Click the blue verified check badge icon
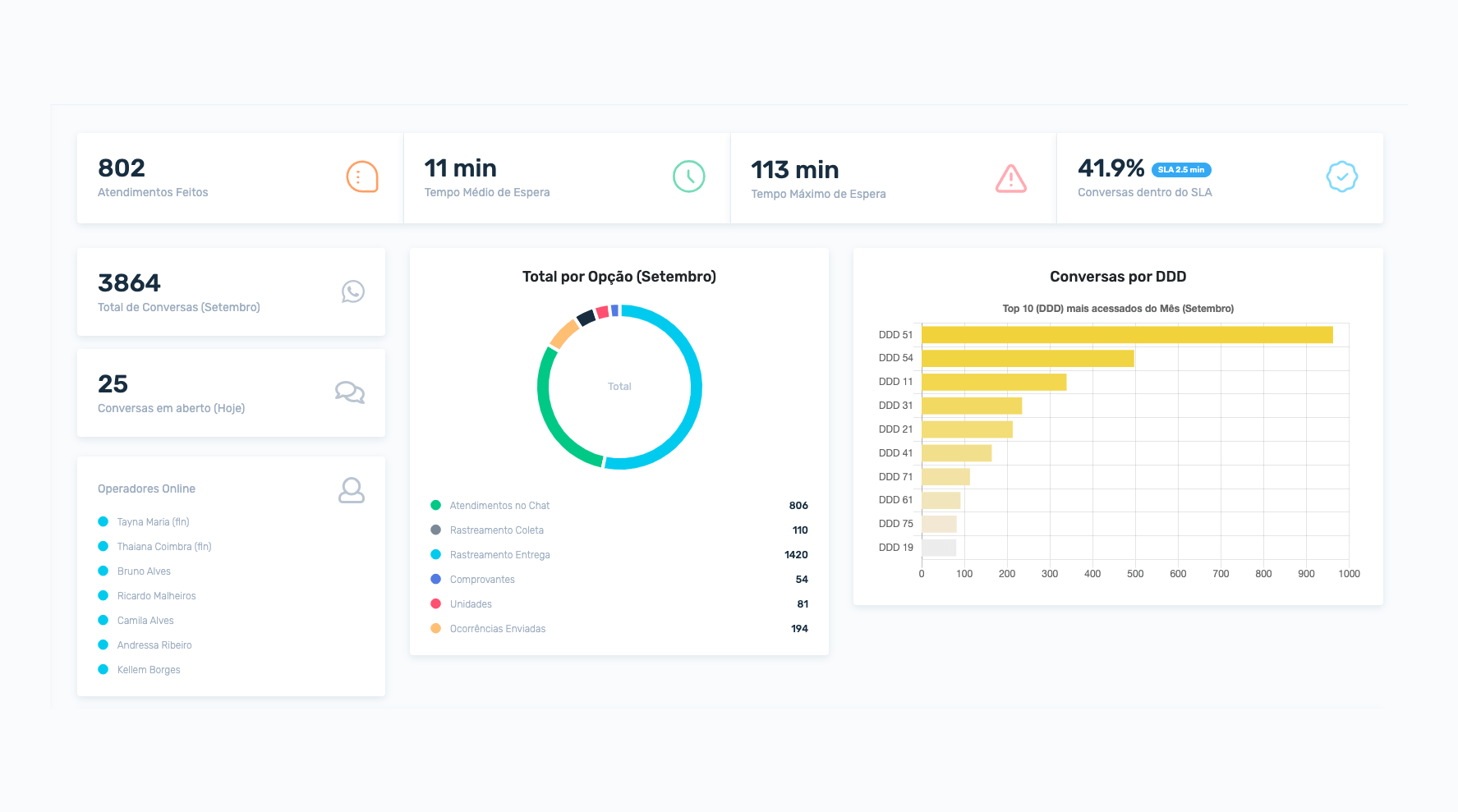The width and height of the screenshot is (1458, 812). point(1341,177)
